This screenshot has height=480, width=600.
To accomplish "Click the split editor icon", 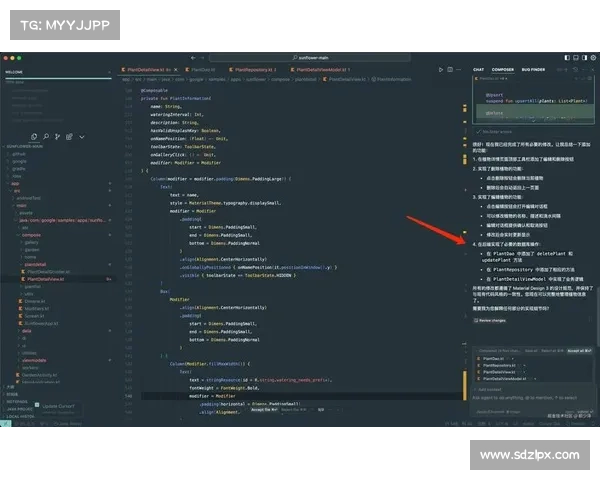I will [451, 70].
